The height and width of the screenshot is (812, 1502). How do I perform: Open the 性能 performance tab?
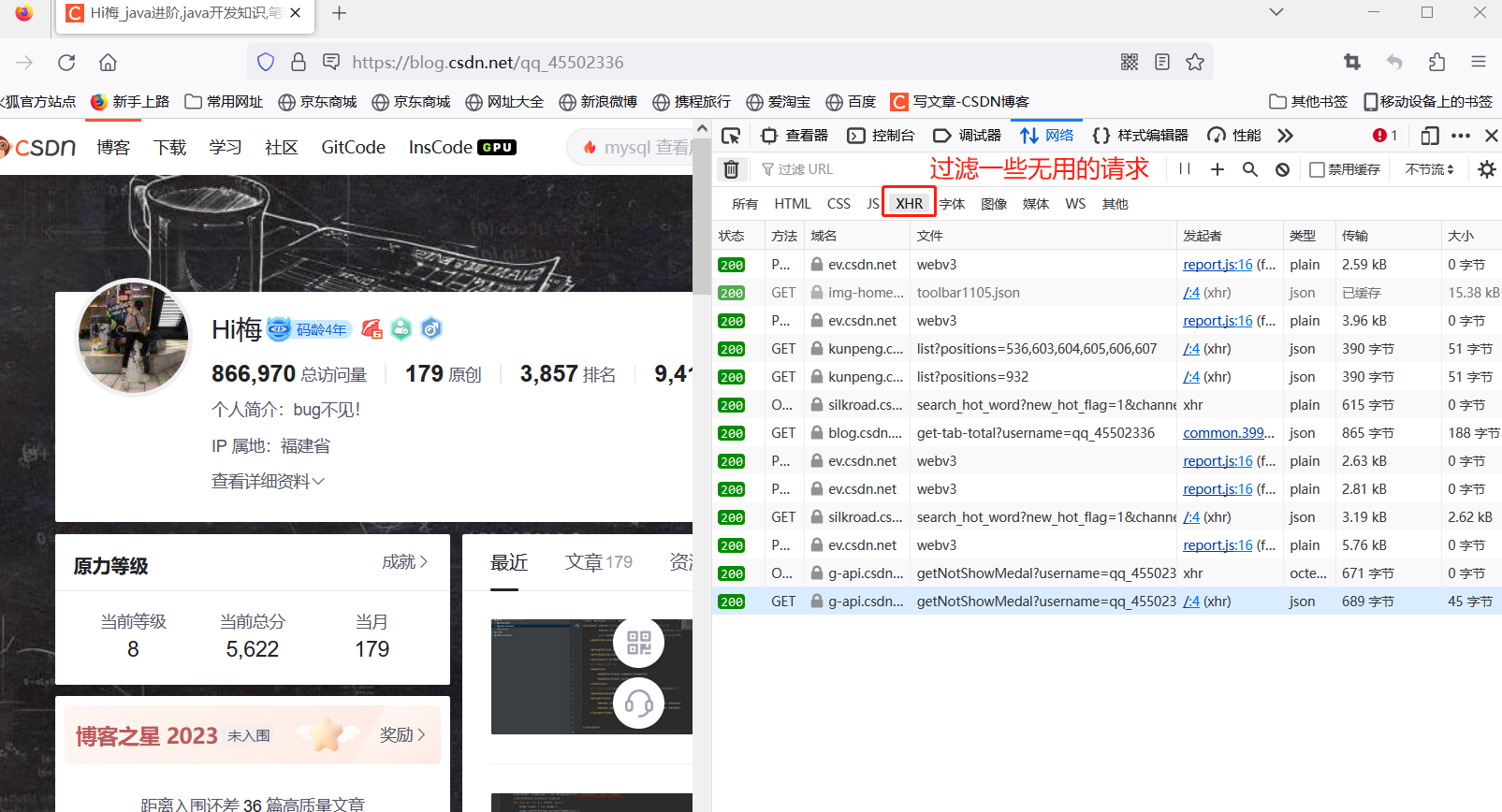(x=1234, y=136)
